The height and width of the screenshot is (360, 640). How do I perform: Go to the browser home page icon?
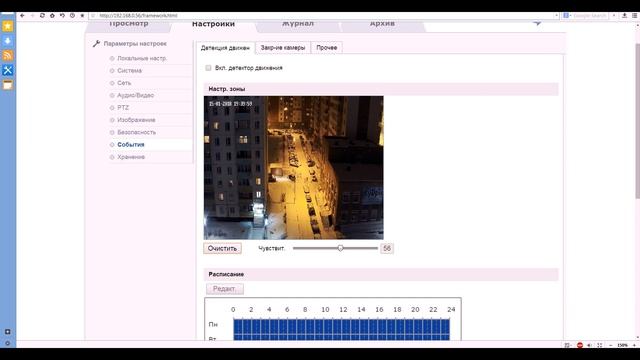52,16
